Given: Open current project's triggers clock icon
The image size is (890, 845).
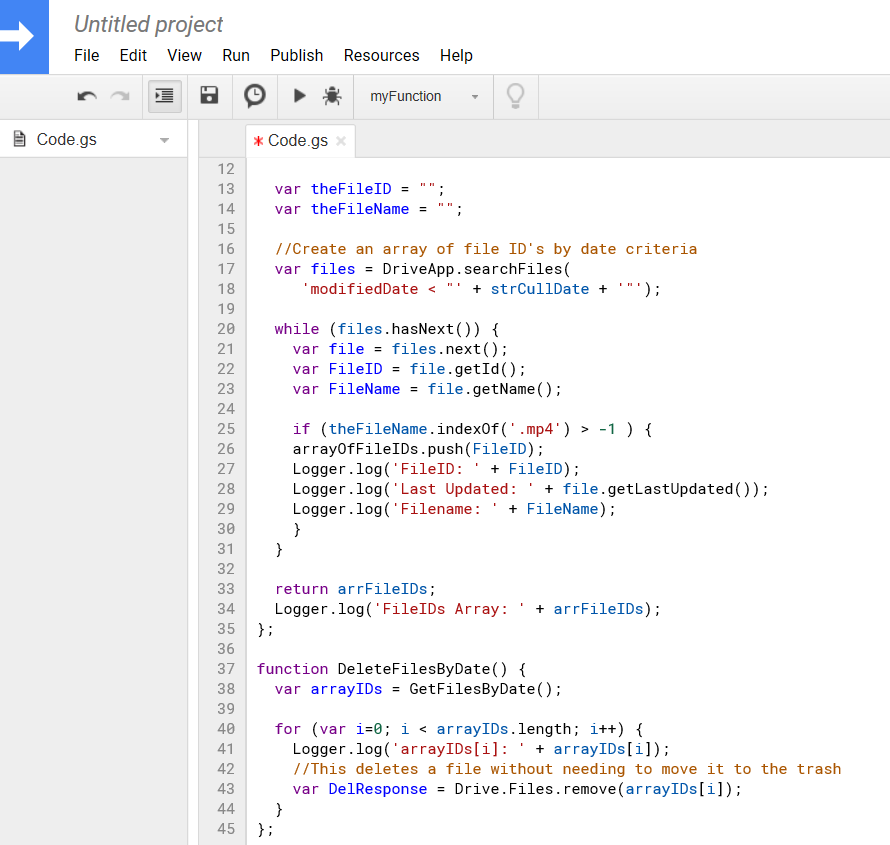Looking at the screenshot, I should pyautogui.click(x=255, y=96).
